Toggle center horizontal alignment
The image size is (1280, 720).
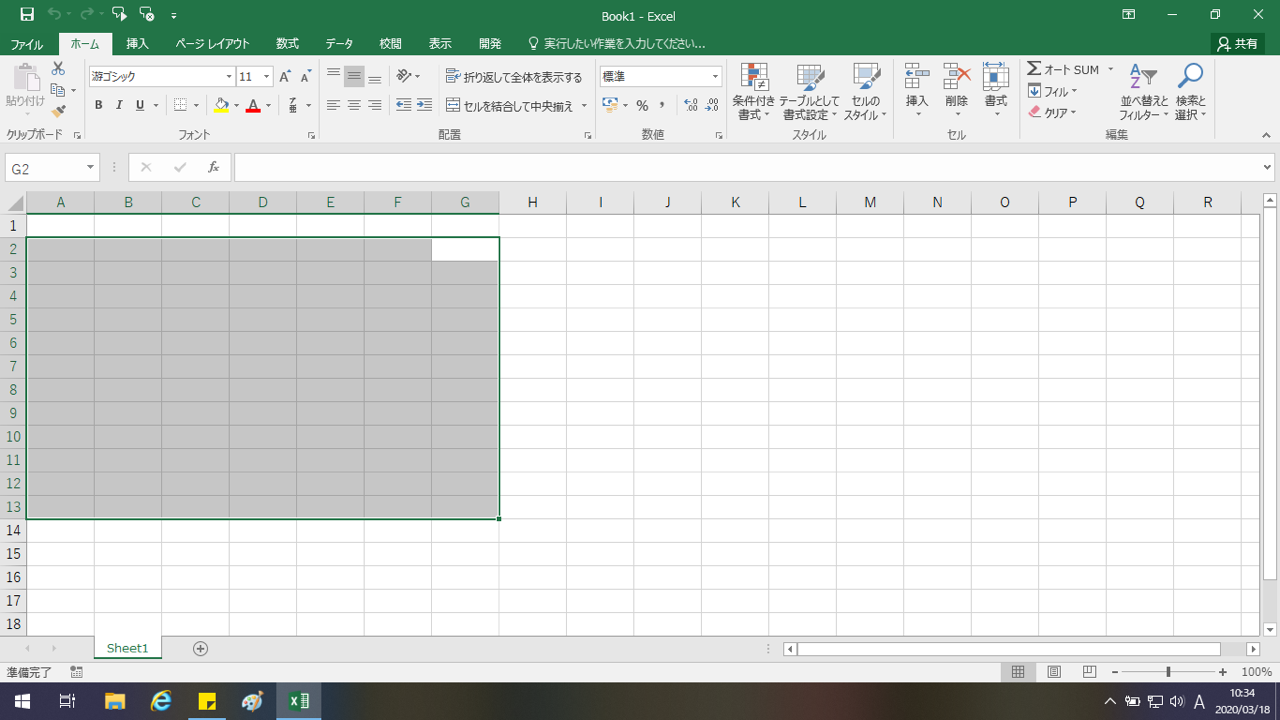point(354,105)
